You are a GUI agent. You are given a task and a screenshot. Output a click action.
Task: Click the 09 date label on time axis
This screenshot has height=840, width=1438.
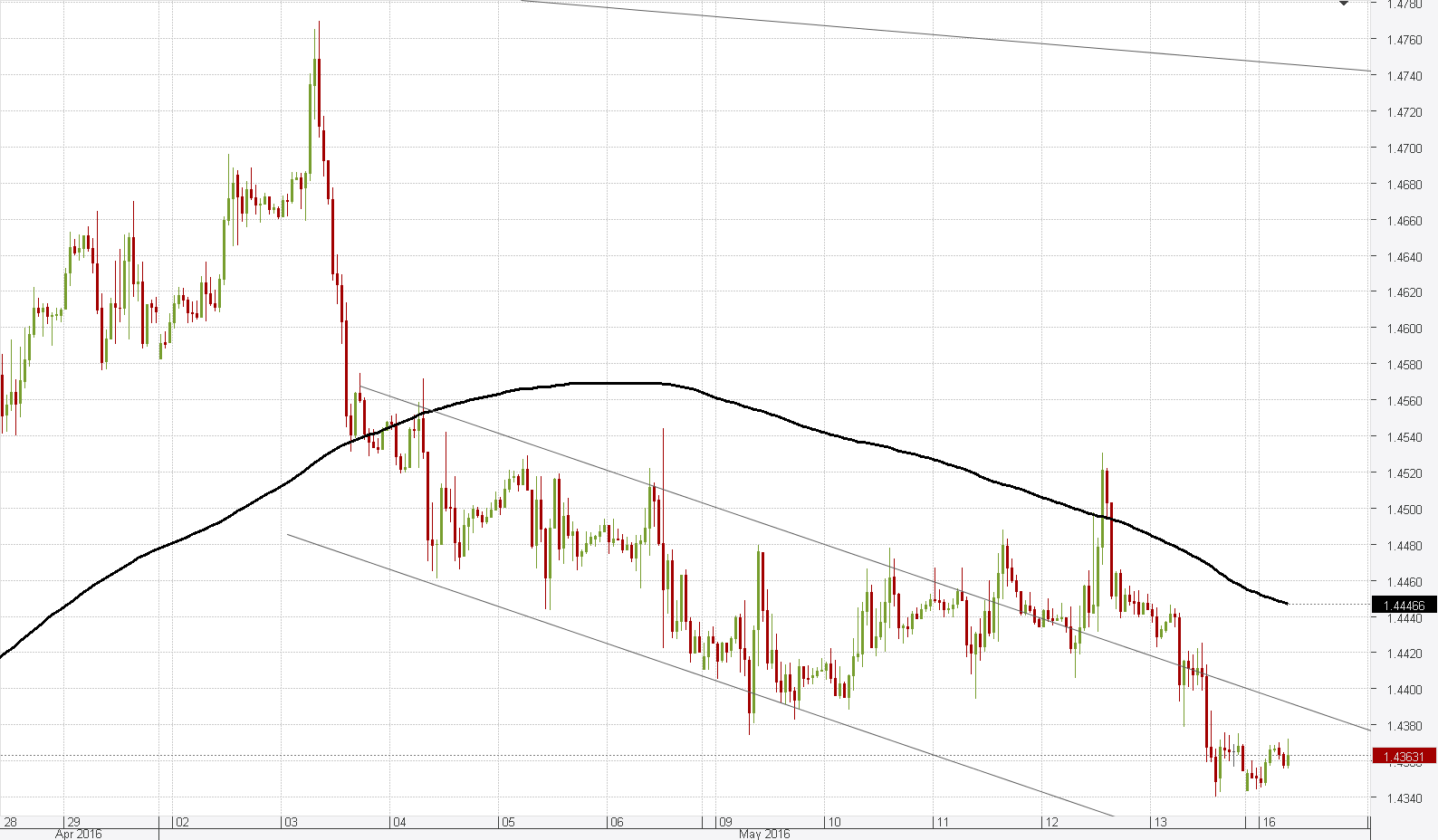click(724, 823)
